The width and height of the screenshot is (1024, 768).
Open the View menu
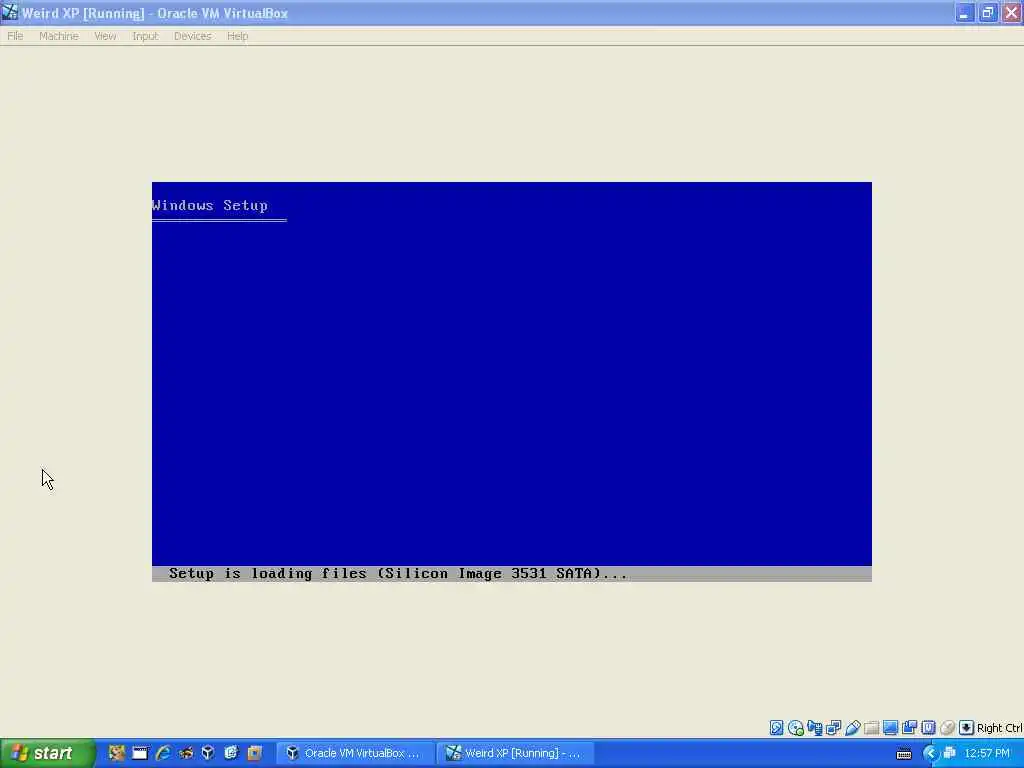click(x=105, y=36)
